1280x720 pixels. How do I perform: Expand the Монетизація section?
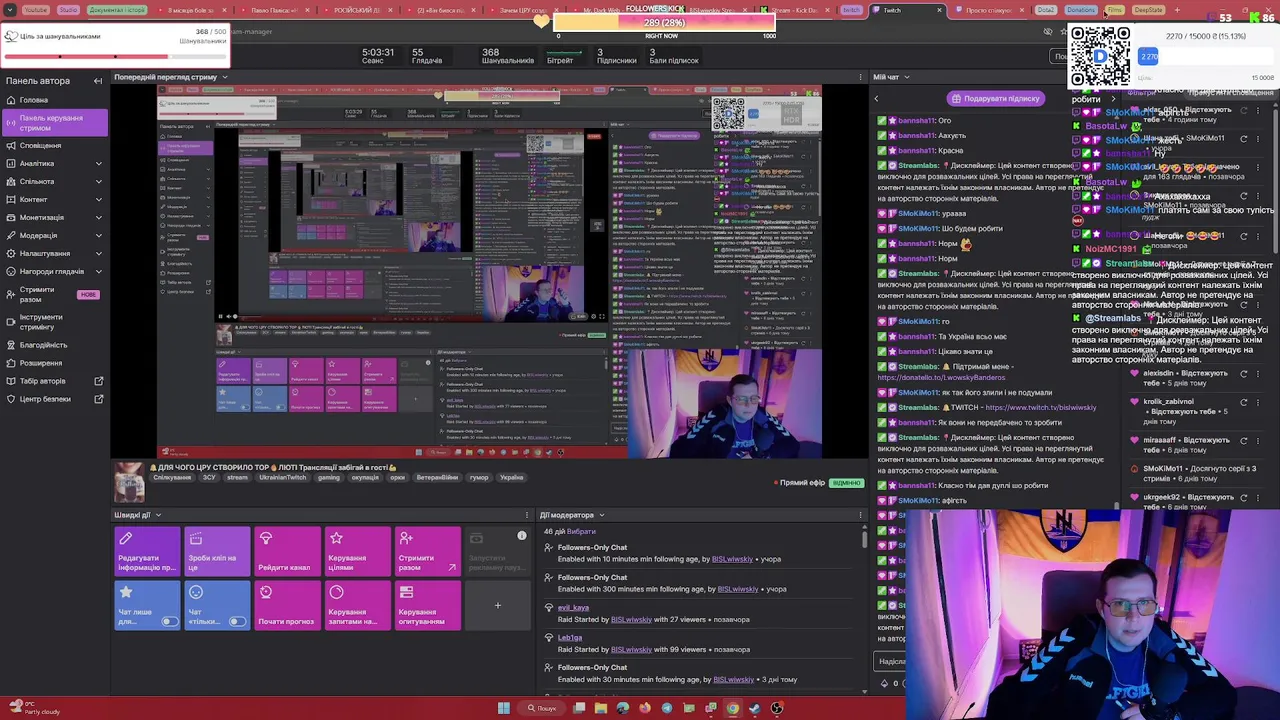tap(55, 217)
